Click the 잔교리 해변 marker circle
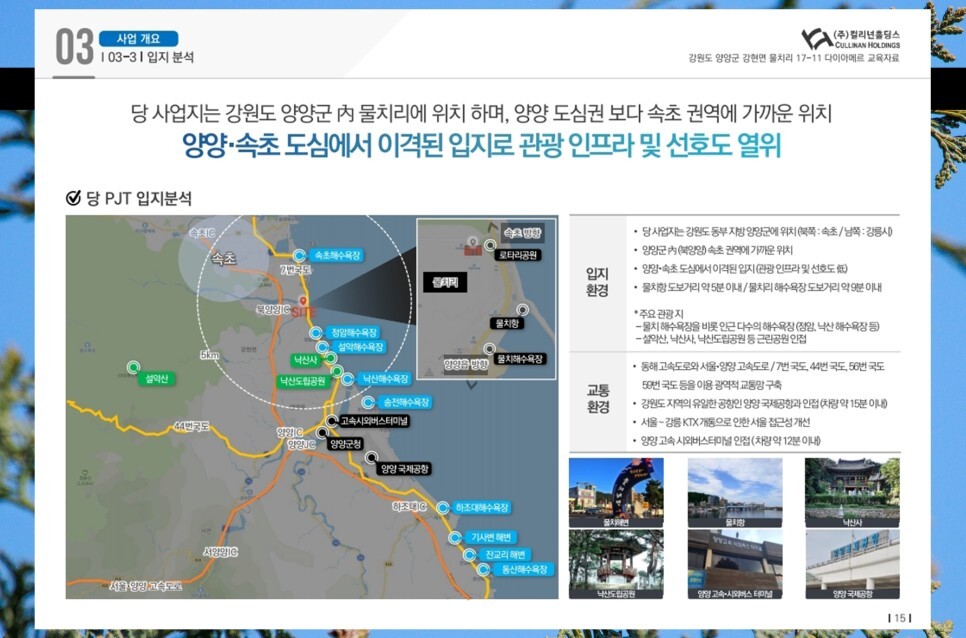This screenshot has height=638, width=966. click(469, 555)
